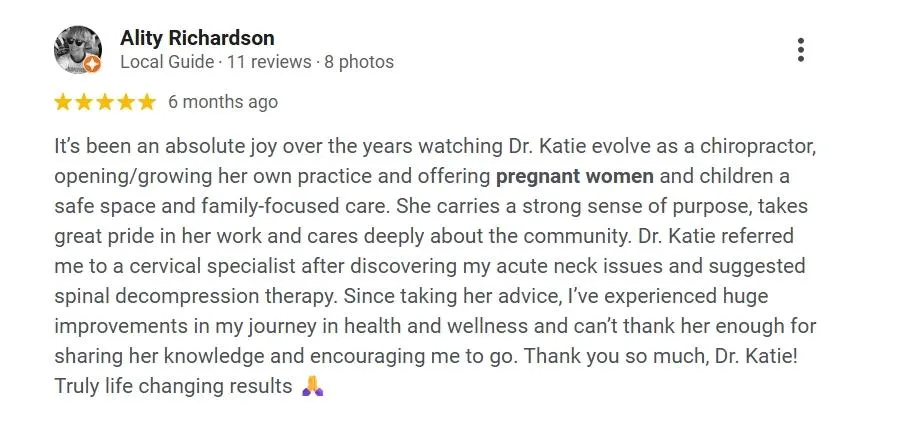This screenshot has height=443, width=911.
Task: Click the first yellow rating star
Action: point(63,102)
